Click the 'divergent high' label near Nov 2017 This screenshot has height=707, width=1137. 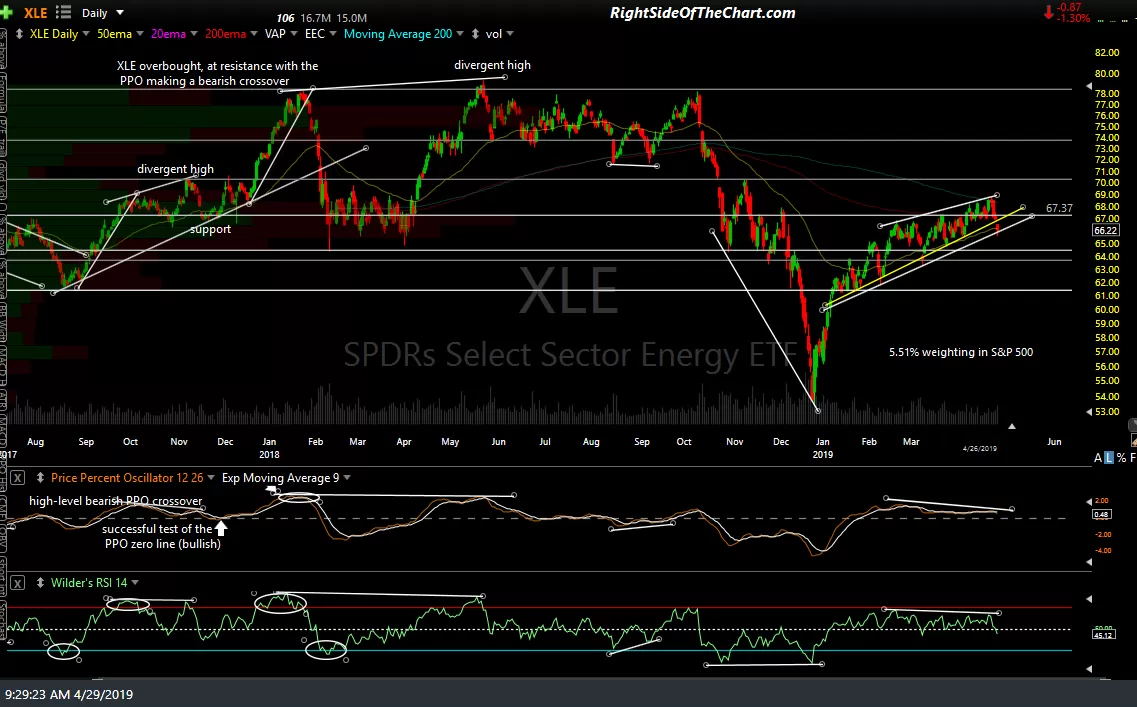pos(175,169)
